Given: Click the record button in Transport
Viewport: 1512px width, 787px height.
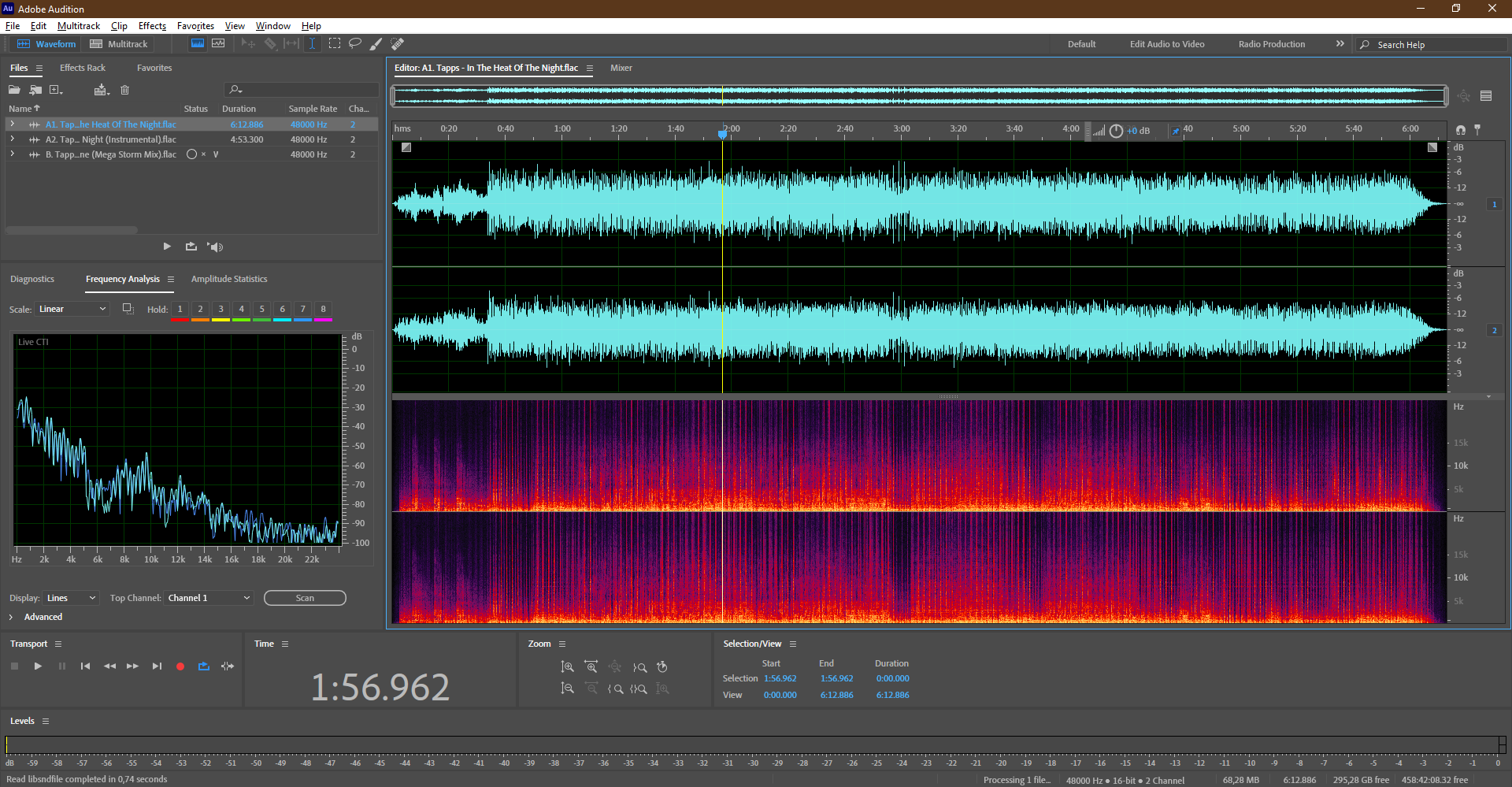Looking at the screenshot, I should (x=180, y=666).
